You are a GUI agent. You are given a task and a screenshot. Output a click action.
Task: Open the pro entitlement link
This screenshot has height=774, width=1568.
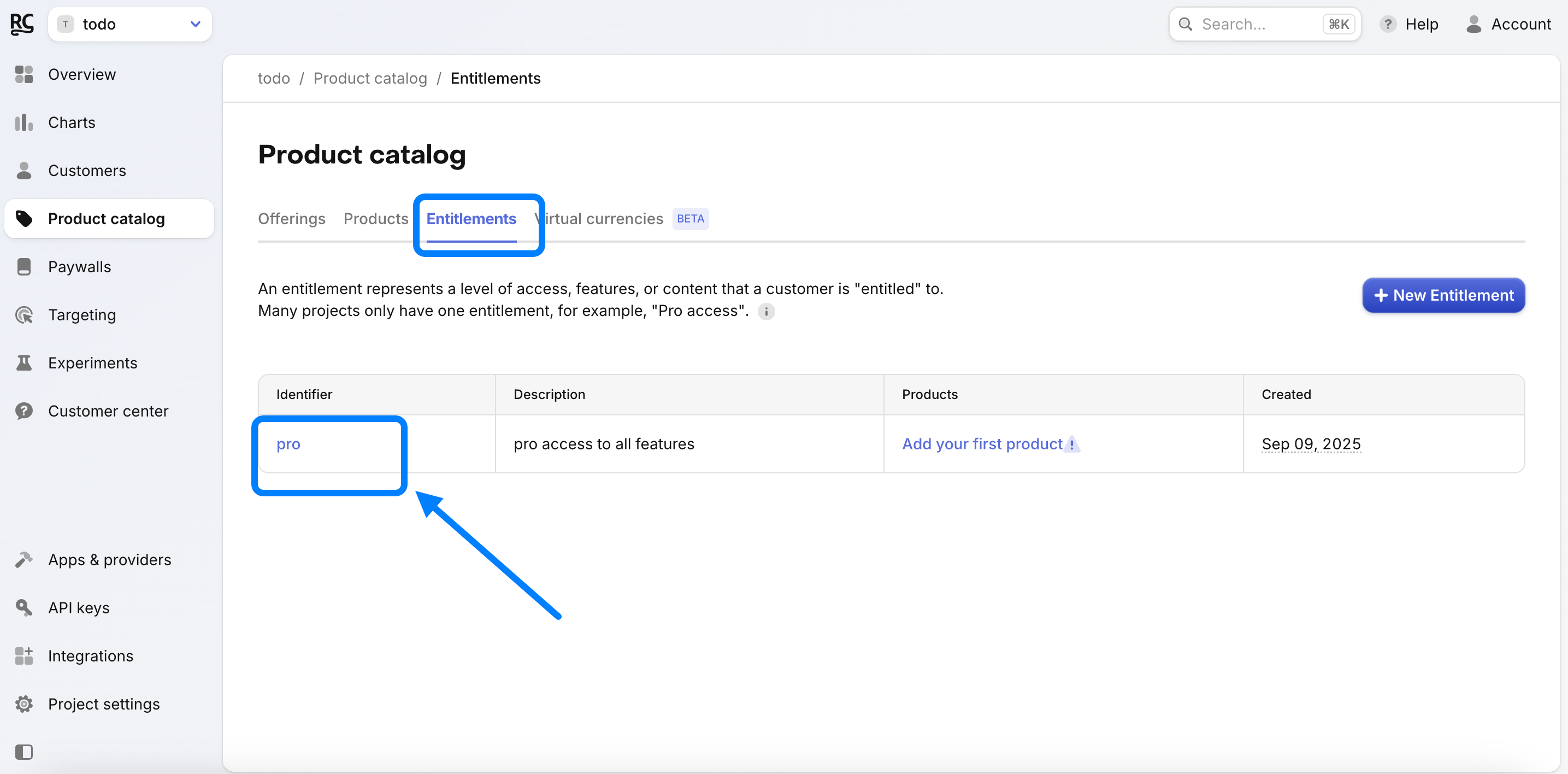click(x=288, y=444)
